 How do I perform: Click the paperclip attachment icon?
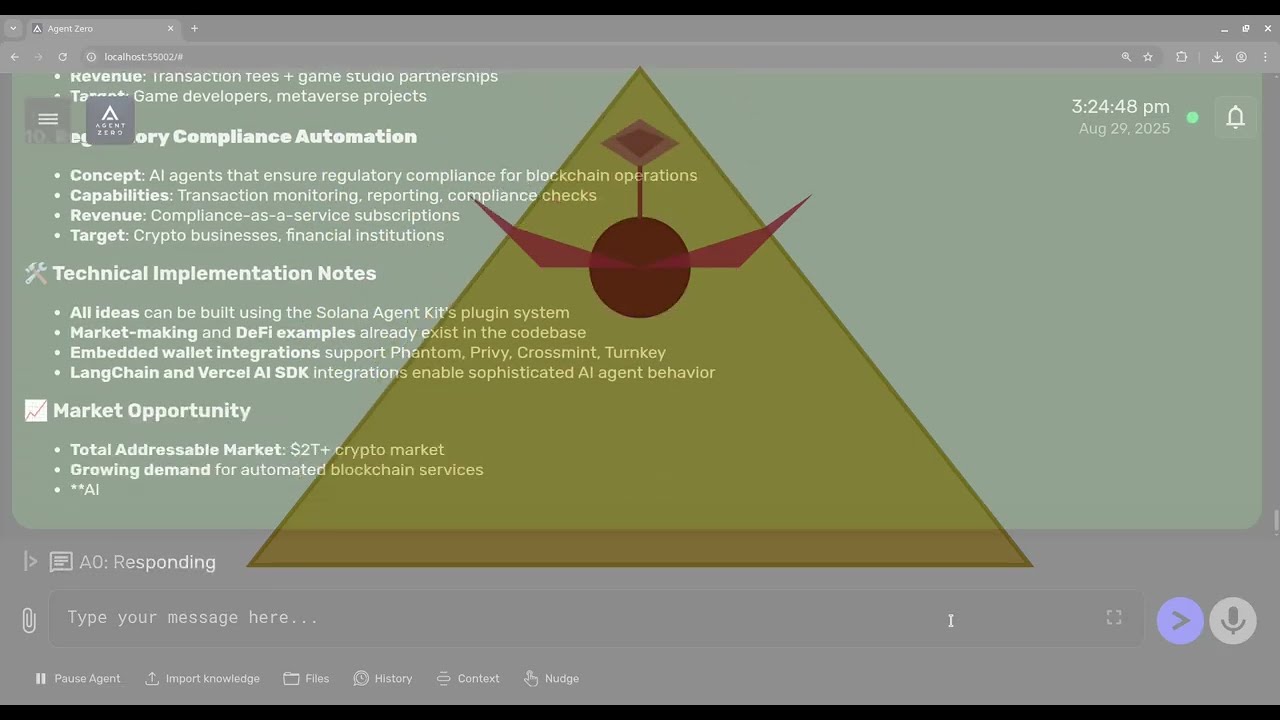[x=29, y=620]
